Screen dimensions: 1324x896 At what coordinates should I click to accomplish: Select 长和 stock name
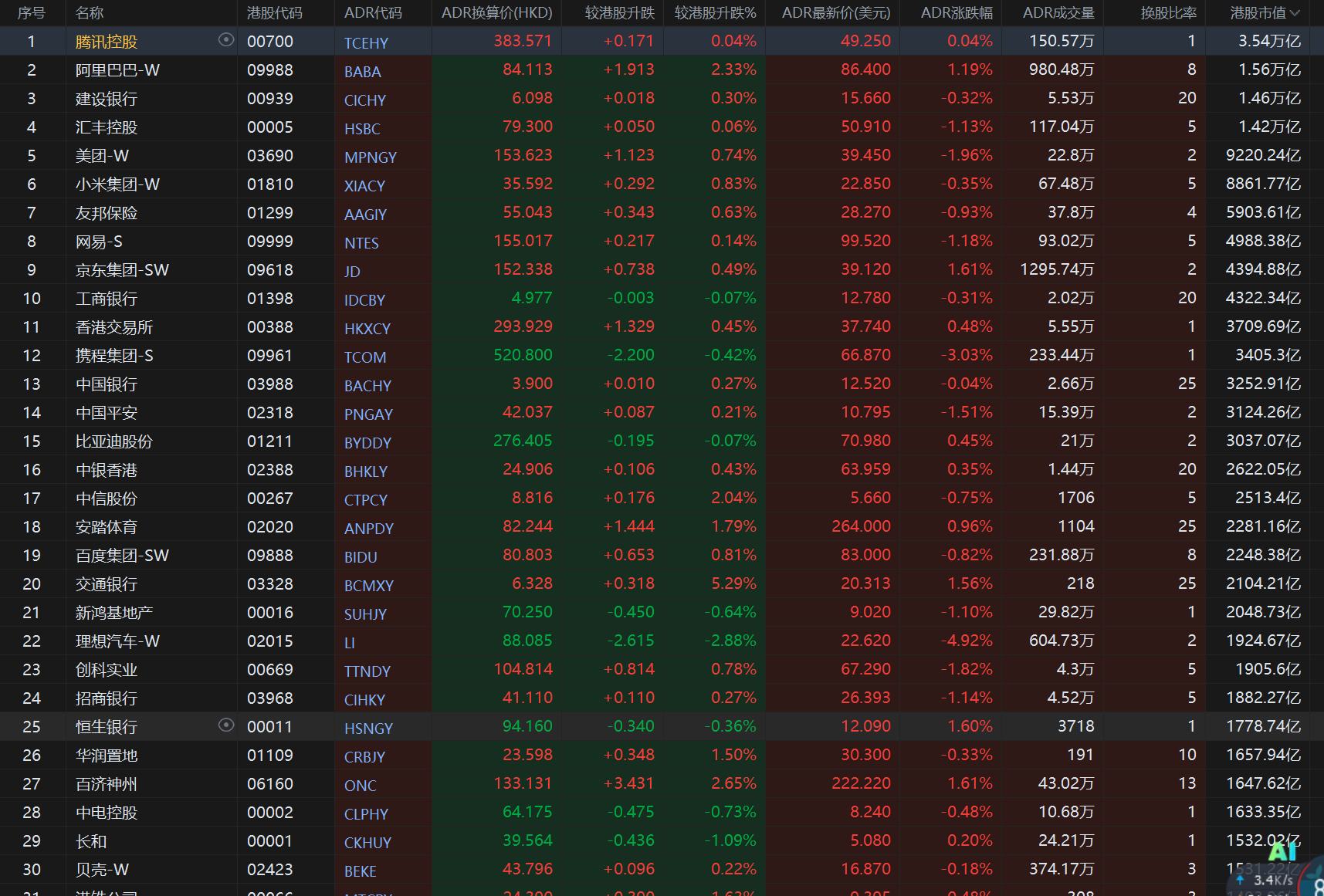pyautogui.click(x=91, y=841)
